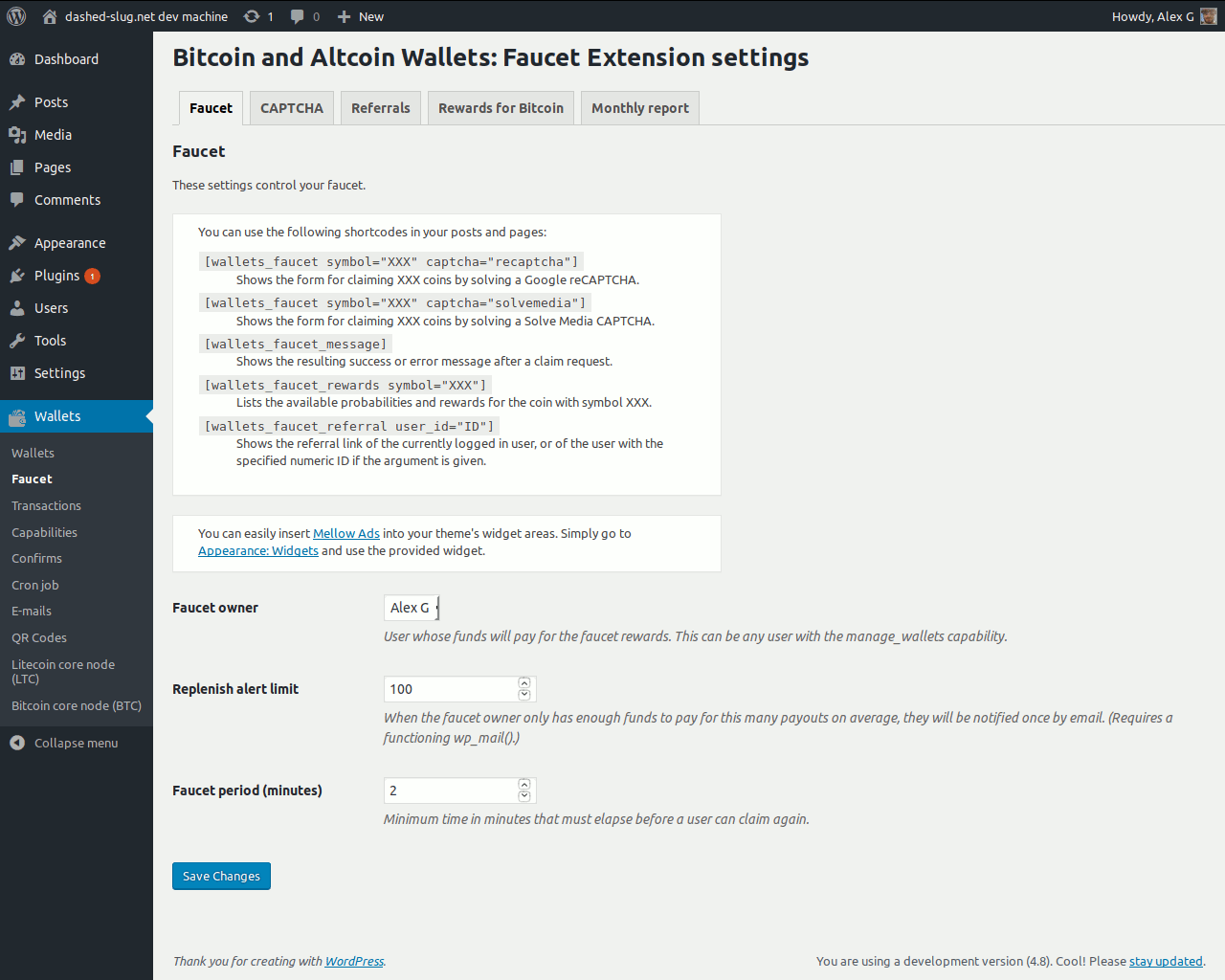This screenshot has height=980, width=1225.
Task: Decrease the Faucet period minutes value
Action: click(x=524, y=796)
